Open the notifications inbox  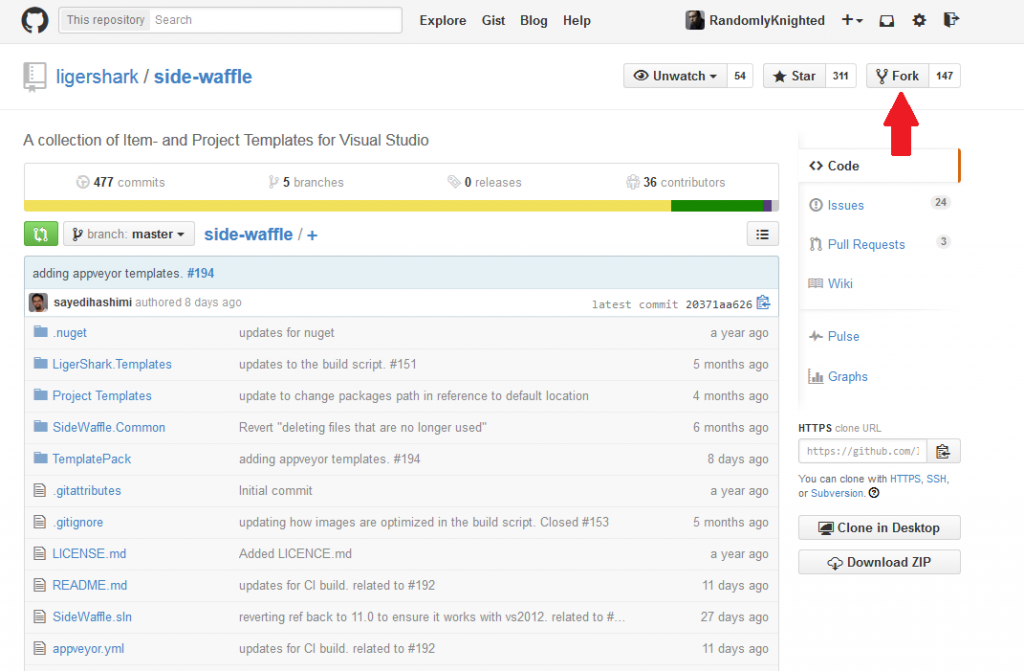tap(886, 20)
